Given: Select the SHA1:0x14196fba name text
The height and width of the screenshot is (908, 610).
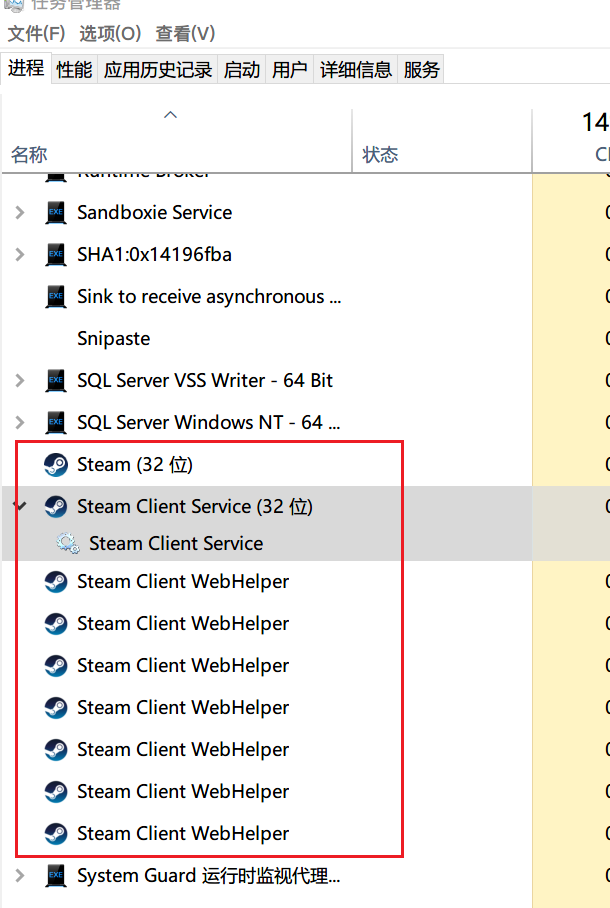Looking at the screenshot, I should click(x=155, y=254).
